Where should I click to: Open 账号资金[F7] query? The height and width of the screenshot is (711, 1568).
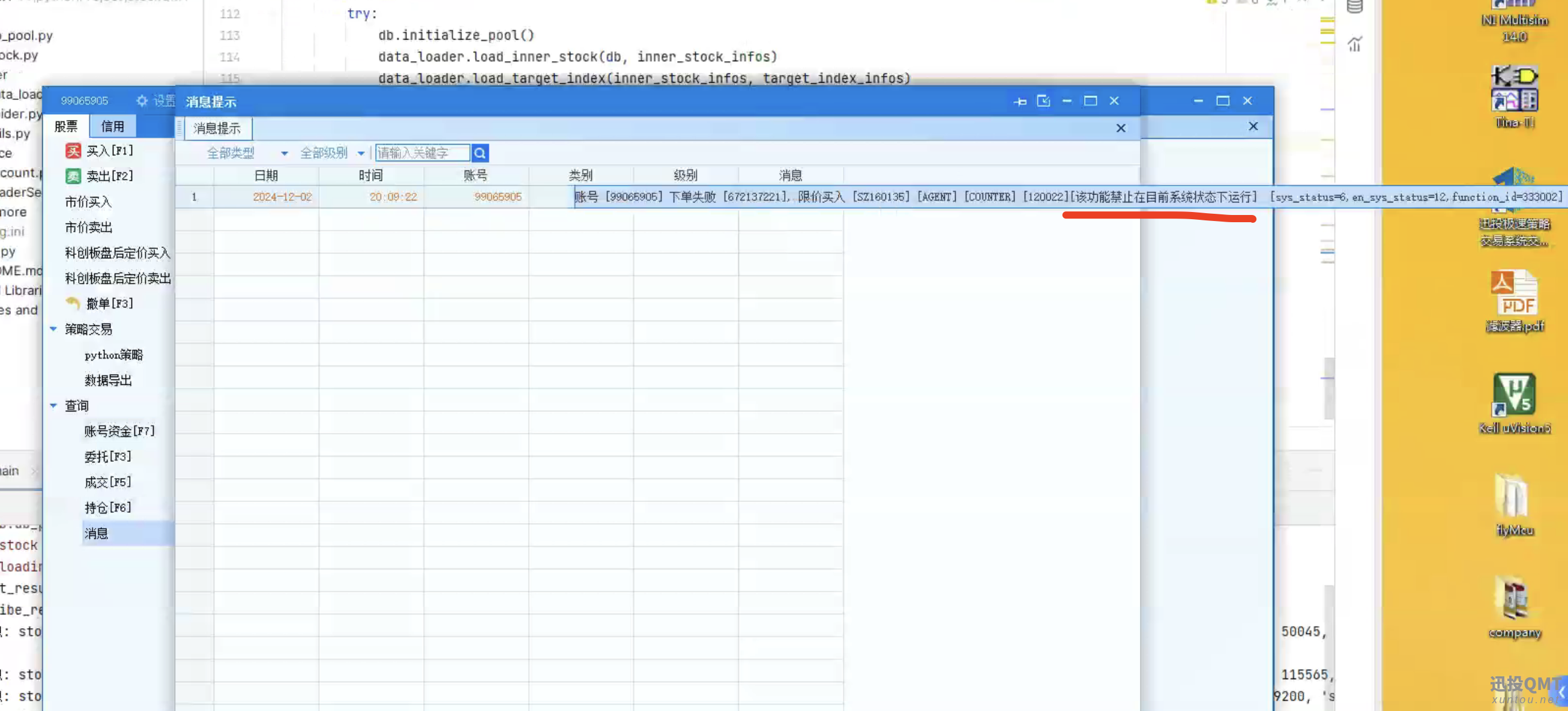[x=119, y=431]
